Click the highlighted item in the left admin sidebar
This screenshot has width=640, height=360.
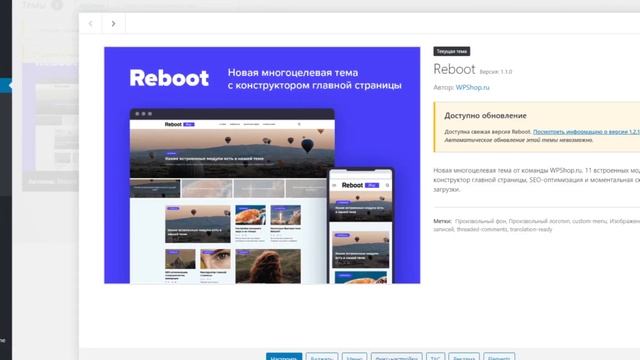[x=6, y=85]
